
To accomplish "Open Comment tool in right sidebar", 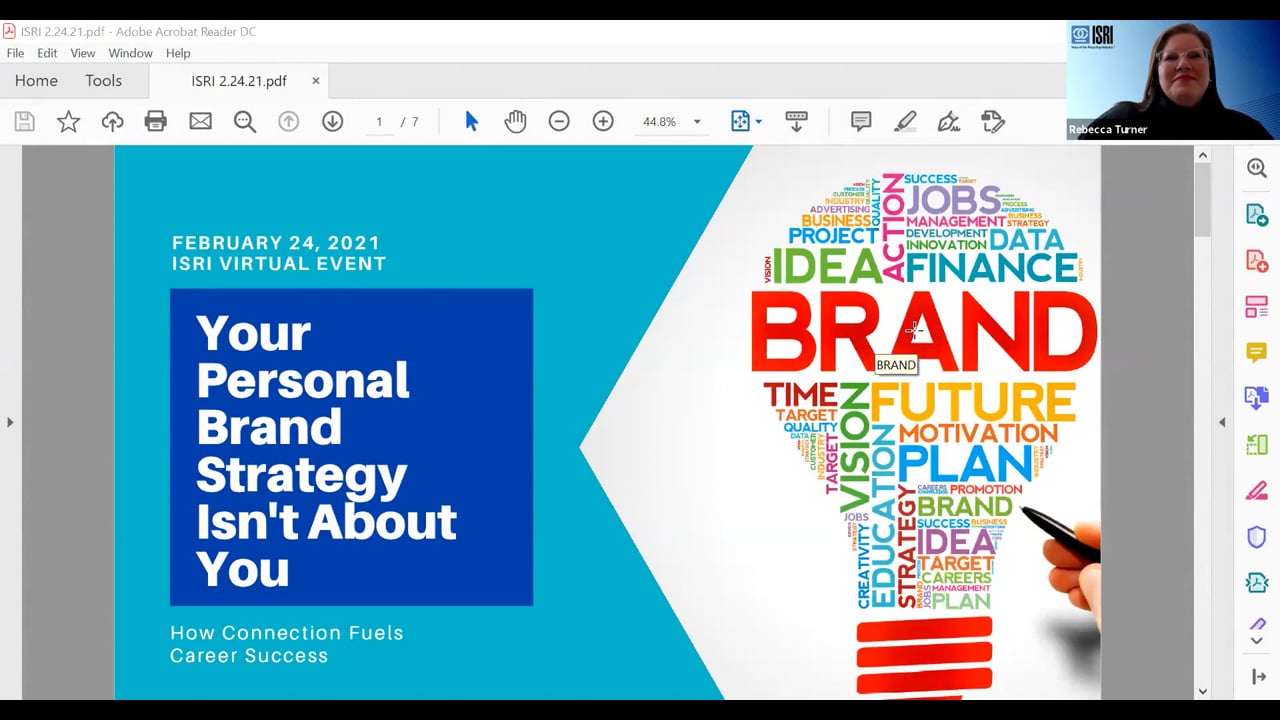I will point(1257,352).
